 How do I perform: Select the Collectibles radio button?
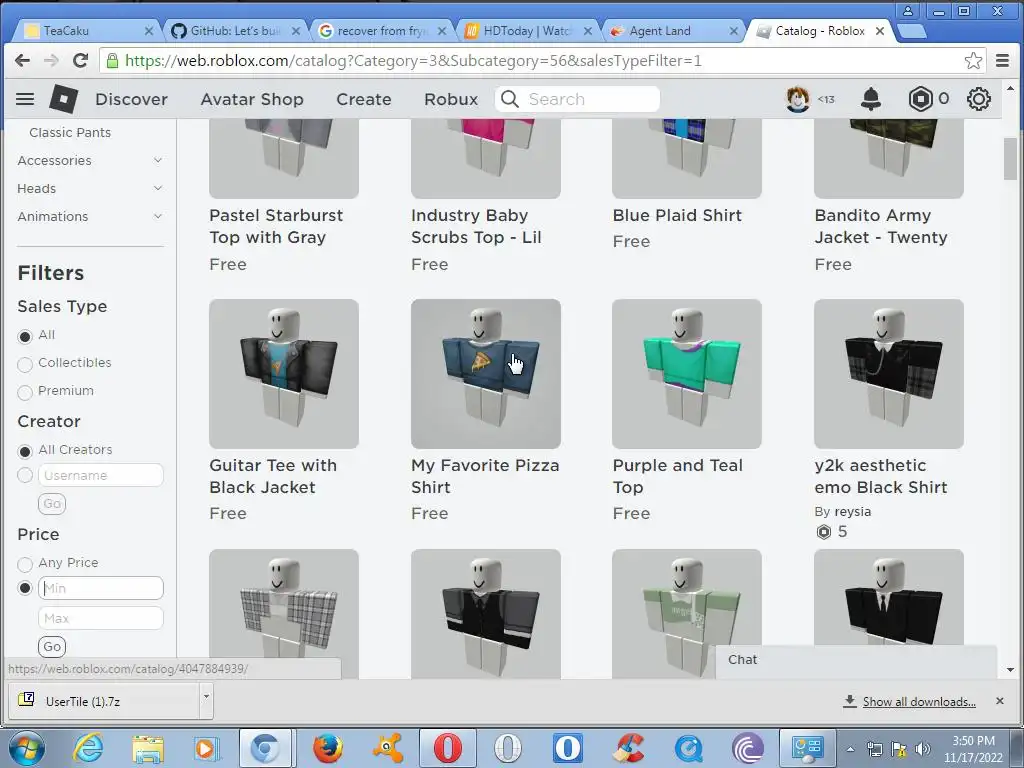click(x=25, y=364)
